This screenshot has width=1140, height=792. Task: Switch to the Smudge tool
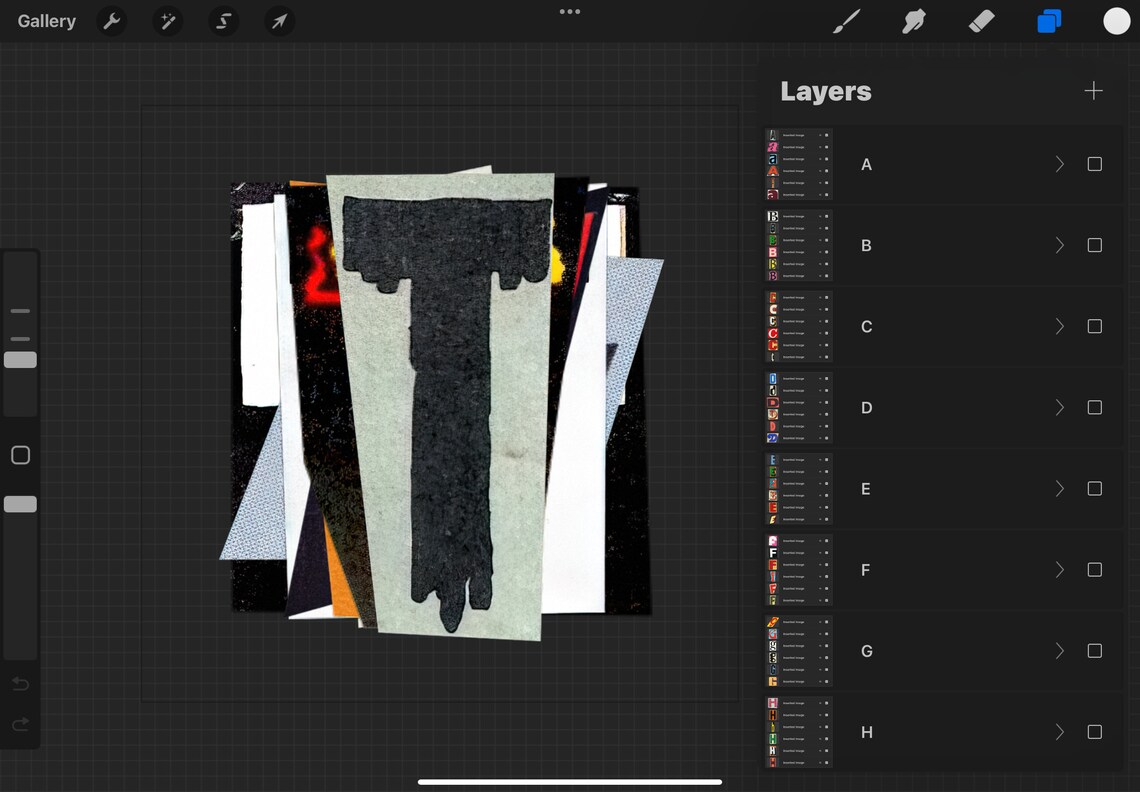(x=913, y=21)
